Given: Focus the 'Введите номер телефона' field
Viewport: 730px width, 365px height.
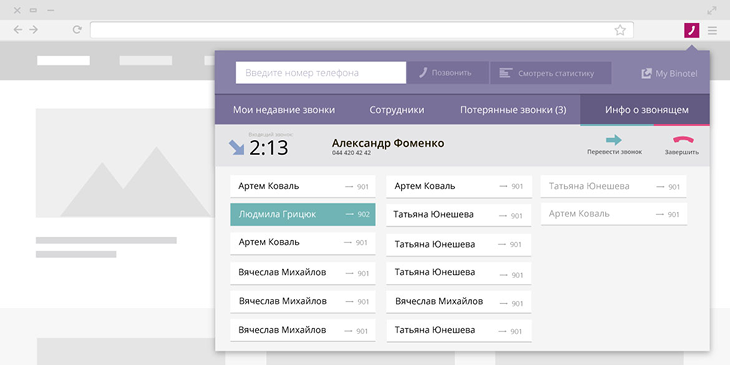Looking at the screenshot, I should (321, 73).
